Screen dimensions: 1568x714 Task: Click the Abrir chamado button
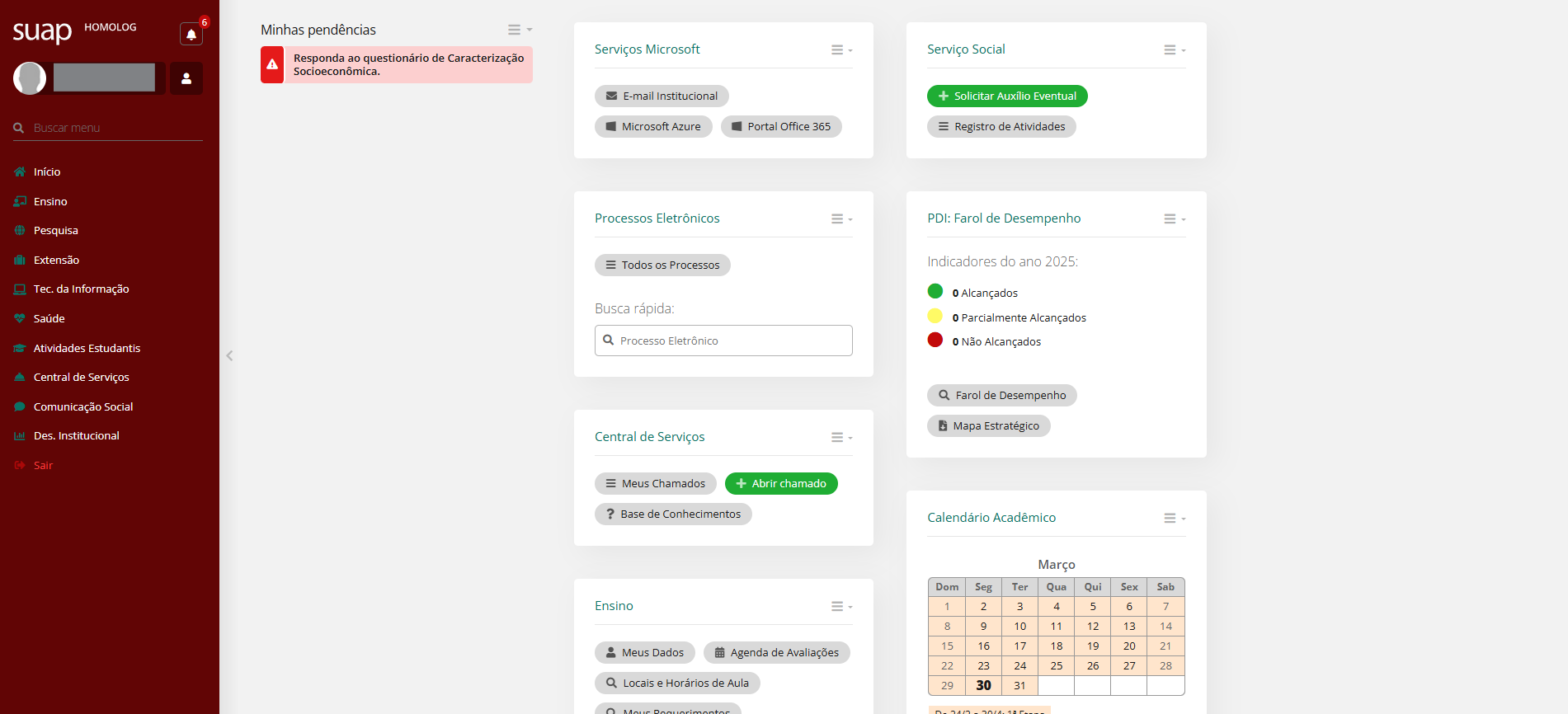click(780, 483)
